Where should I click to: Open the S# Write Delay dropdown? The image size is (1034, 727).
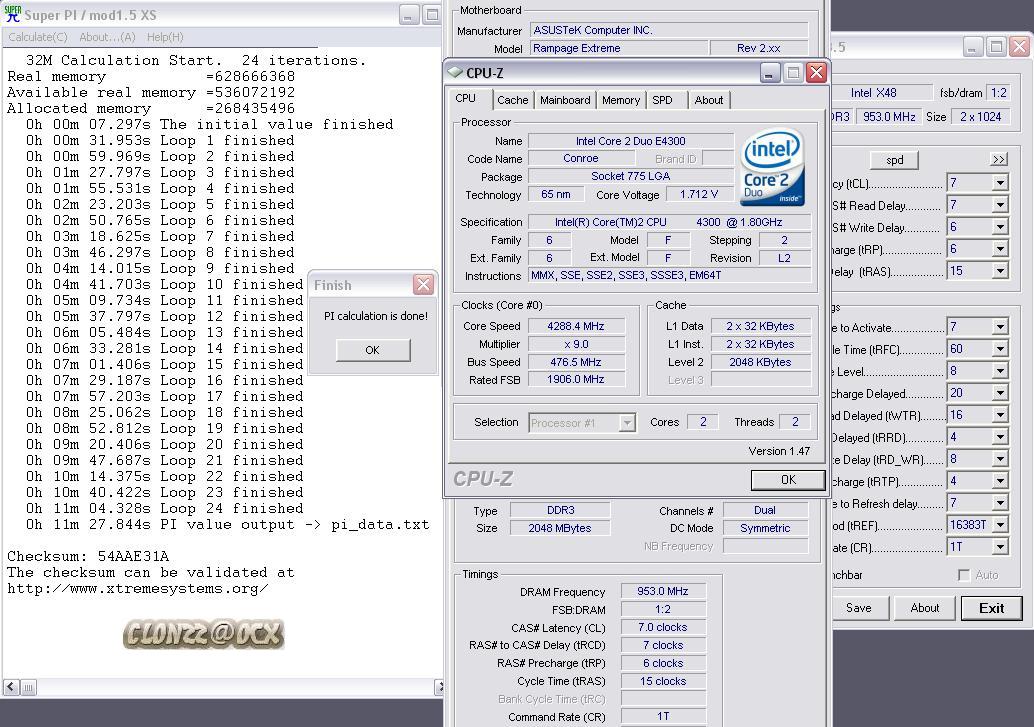tap(1000, 227)
